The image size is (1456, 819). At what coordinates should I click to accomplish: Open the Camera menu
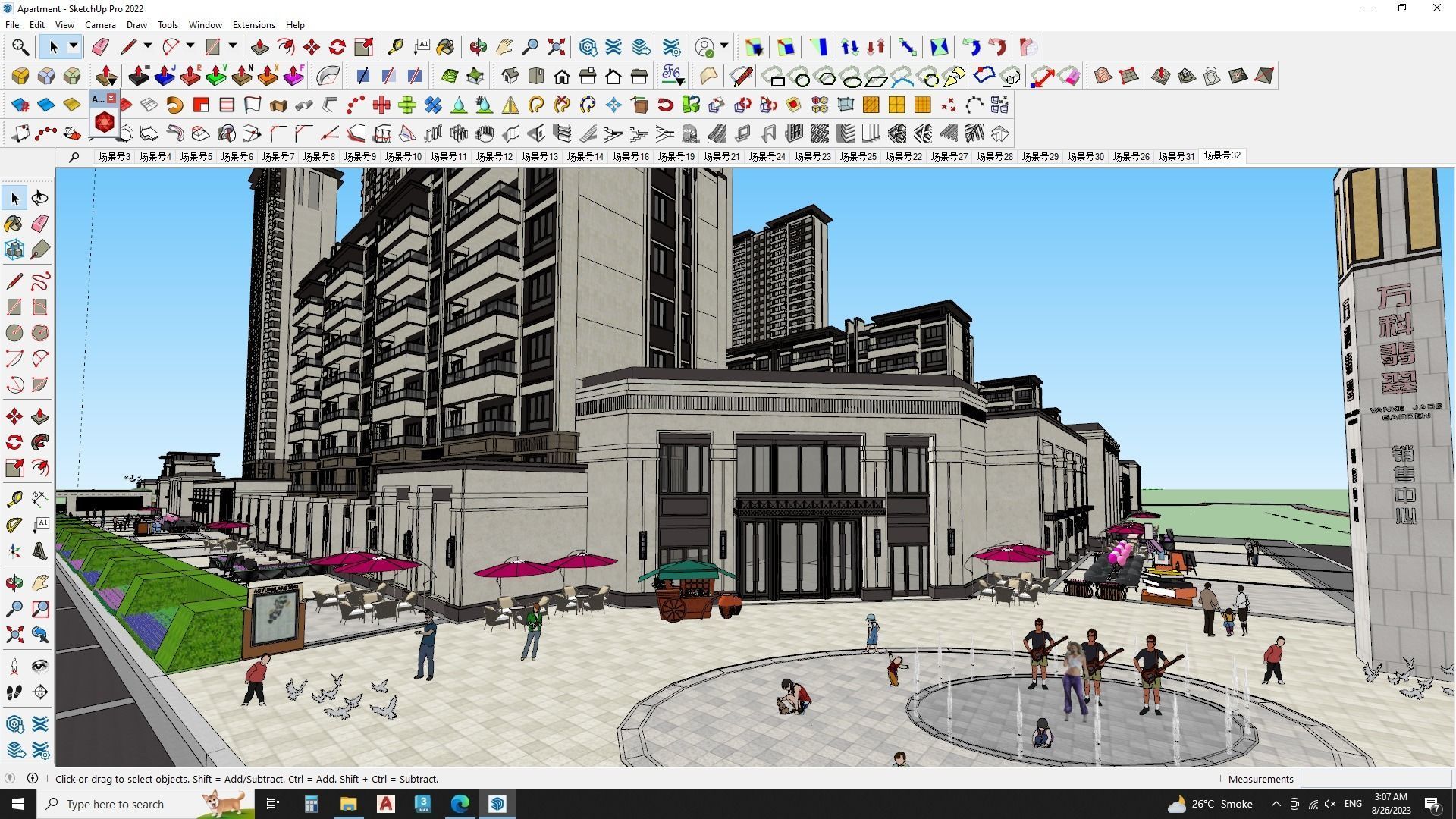coord(100,24)
